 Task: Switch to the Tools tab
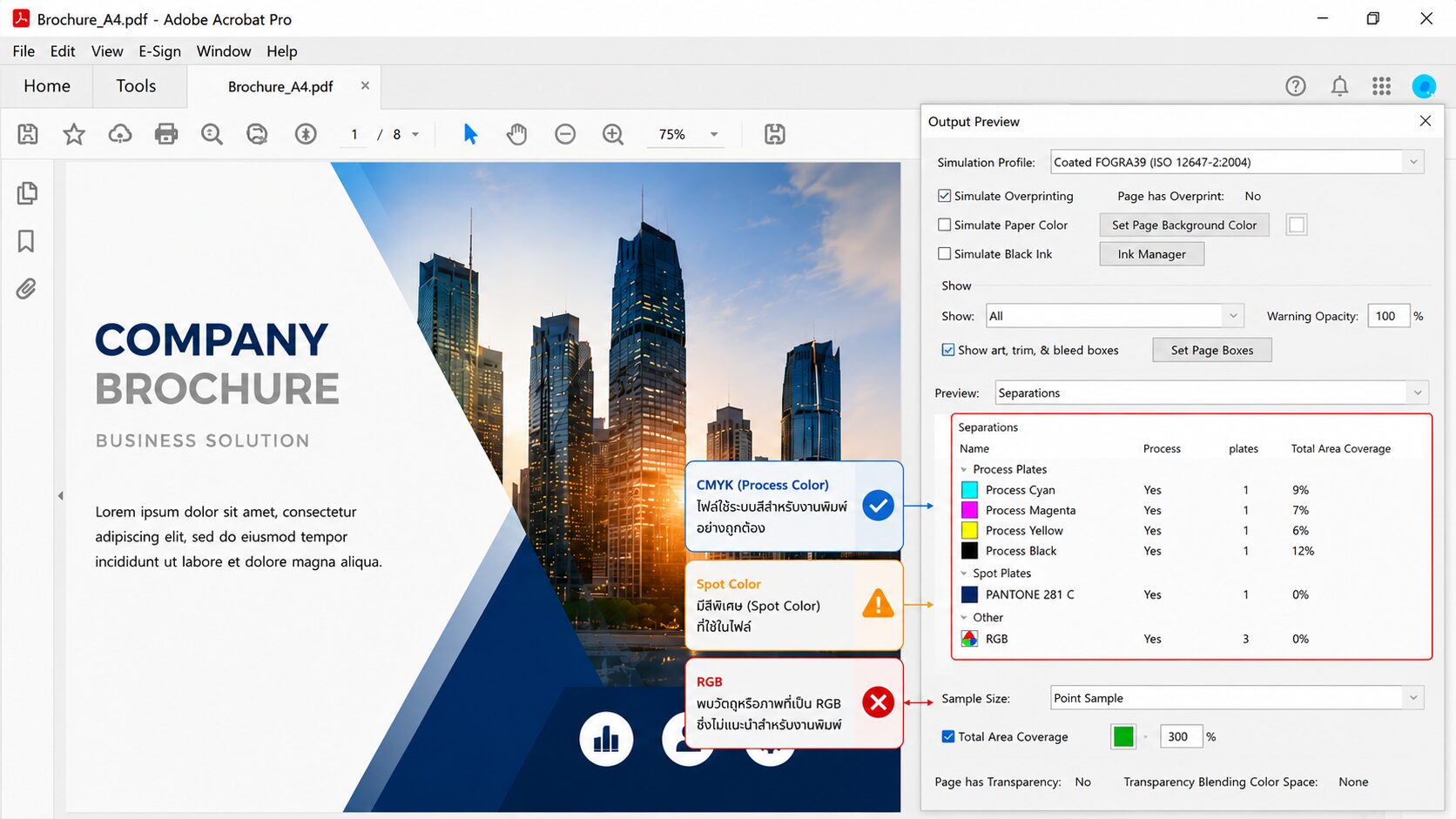tap(136, 86)
